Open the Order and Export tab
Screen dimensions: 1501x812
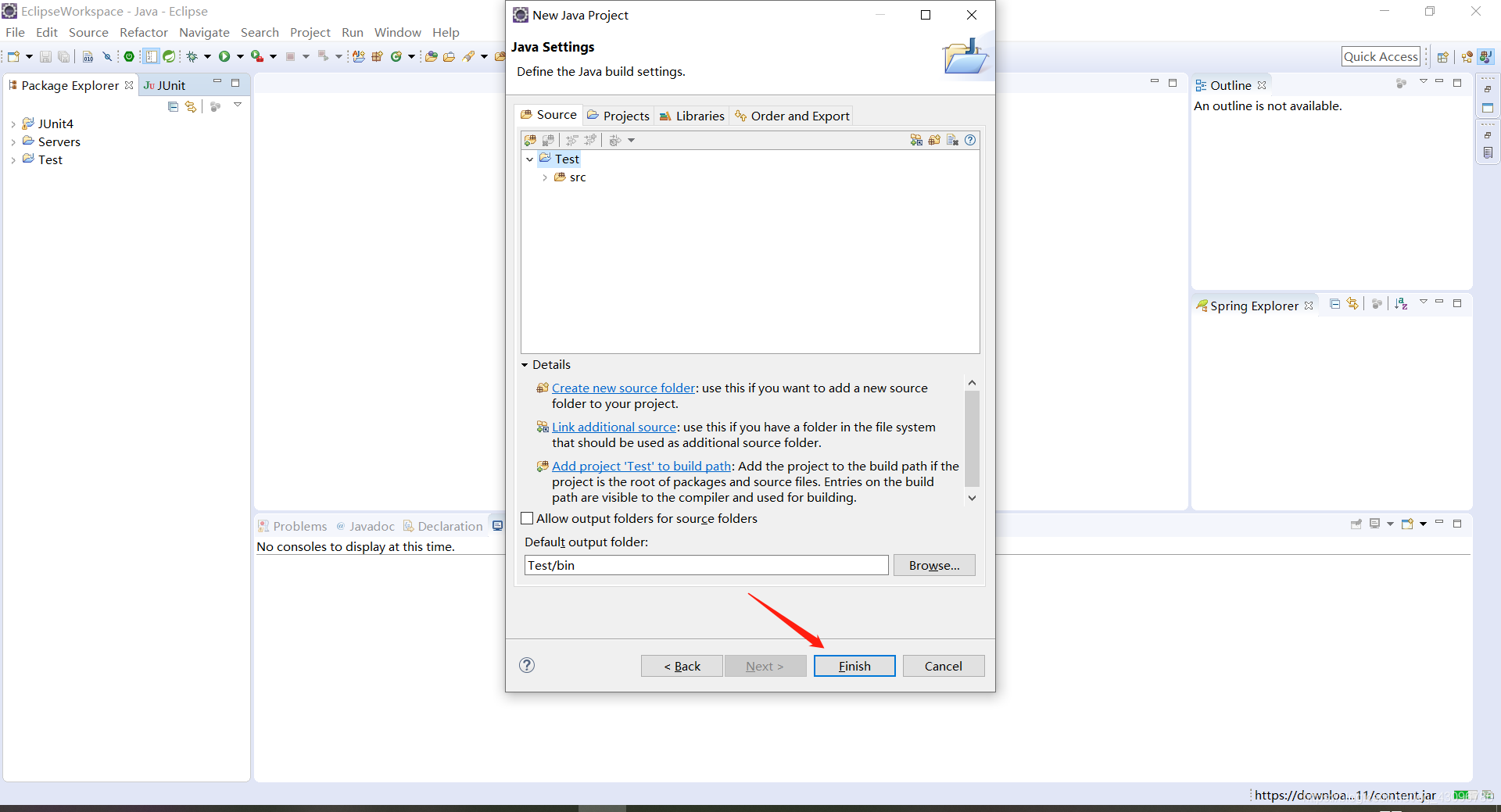[792, 116]
